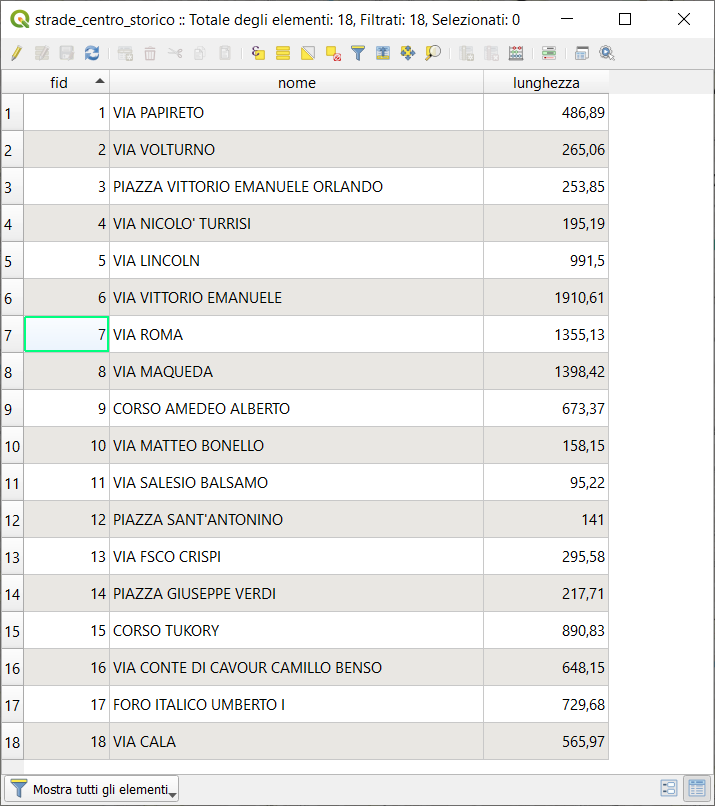Click the lunghezza value 565,97
The width and height of the screenshot is (715, 806).
(x=546, y=742)
